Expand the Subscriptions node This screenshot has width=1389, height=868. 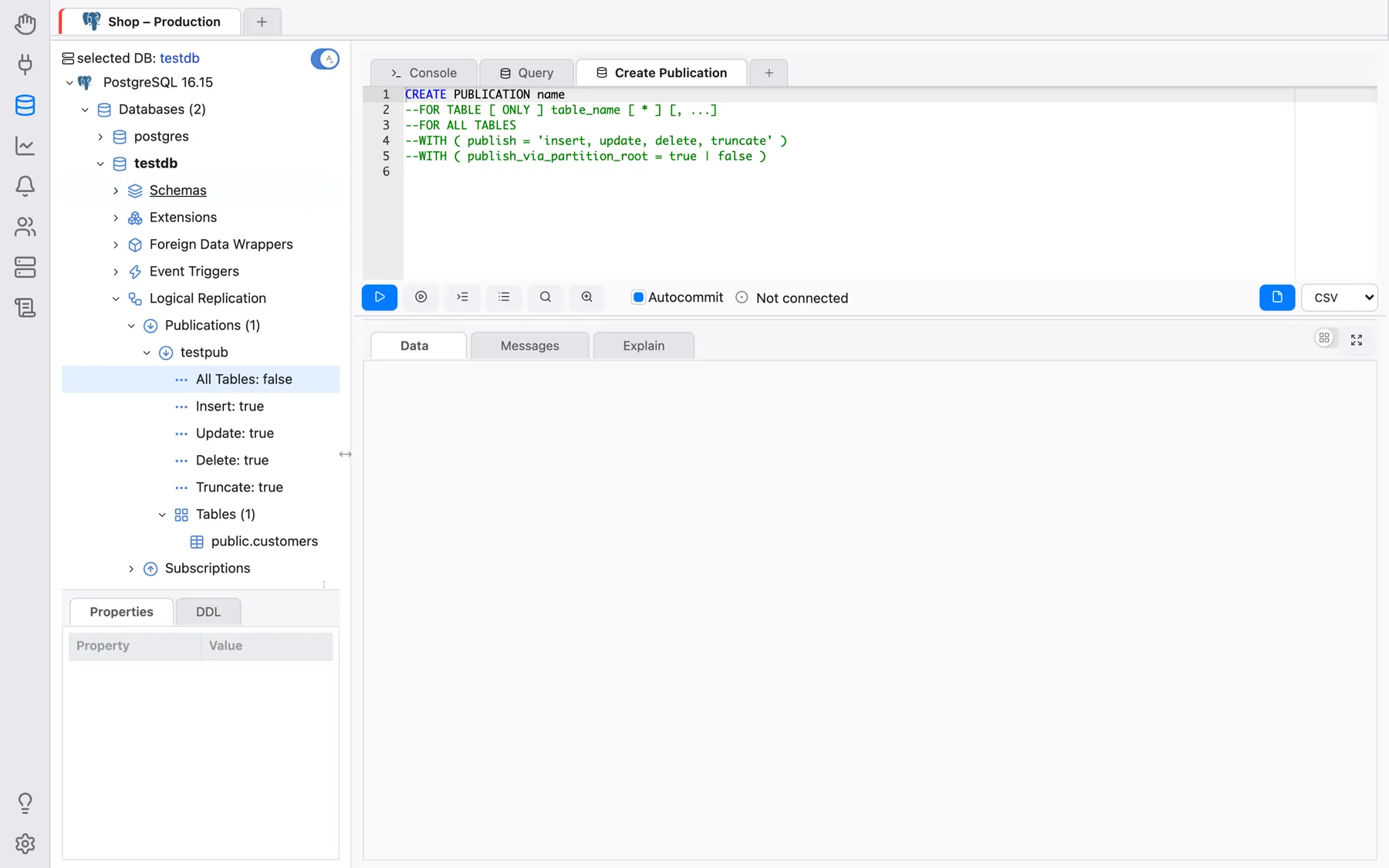point(131,569)
